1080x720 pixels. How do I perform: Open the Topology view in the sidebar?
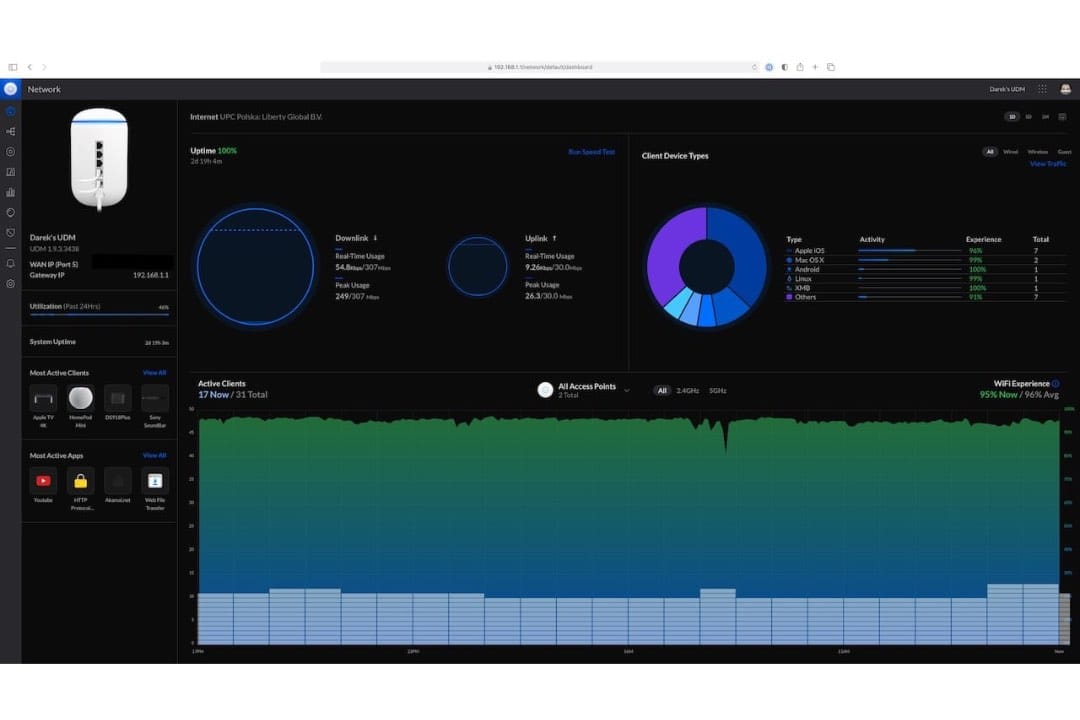click(10, 131)
